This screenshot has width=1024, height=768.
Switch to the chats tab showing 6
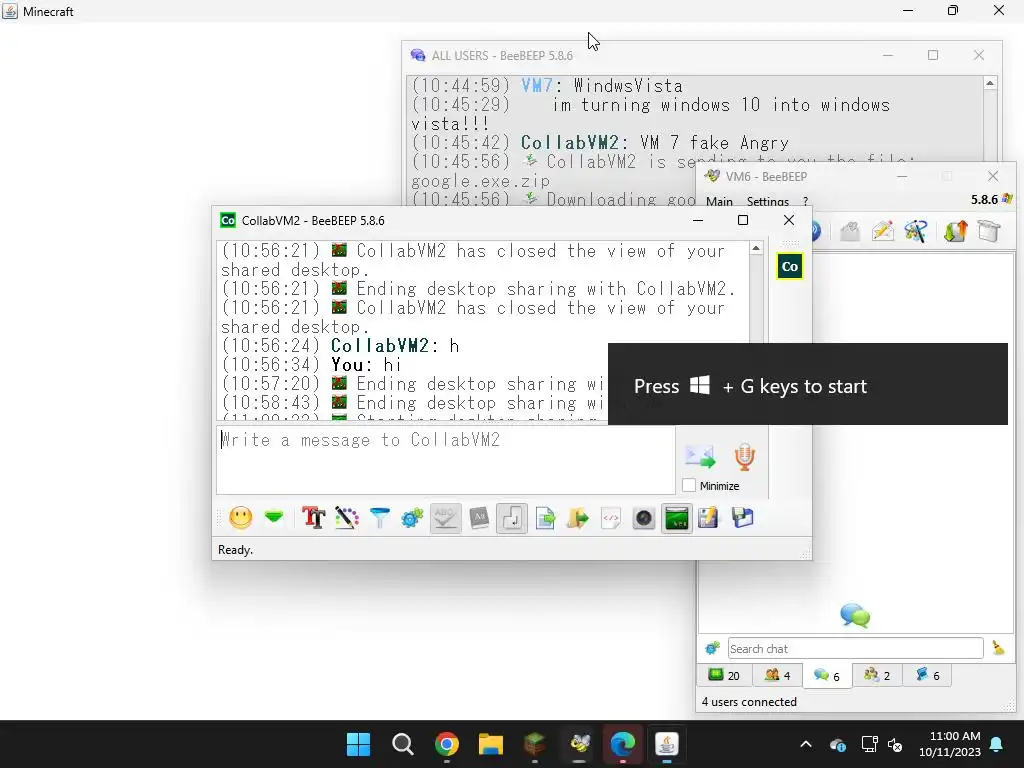[x=827, y=675]
